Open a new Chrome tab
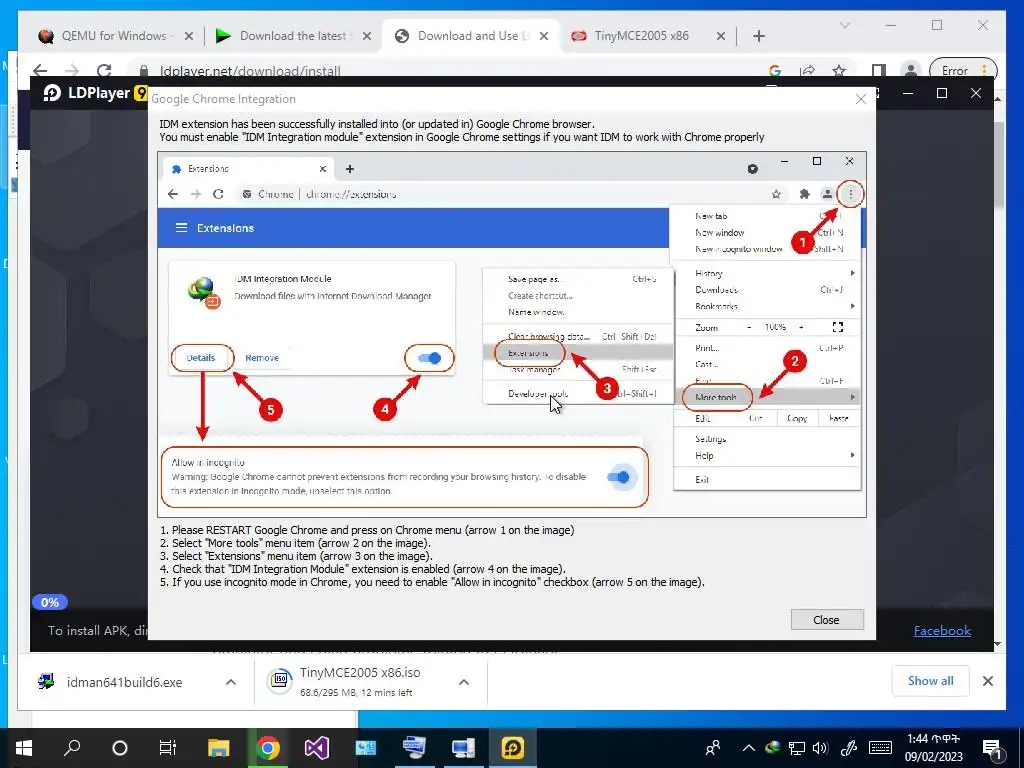 (758, 36)
